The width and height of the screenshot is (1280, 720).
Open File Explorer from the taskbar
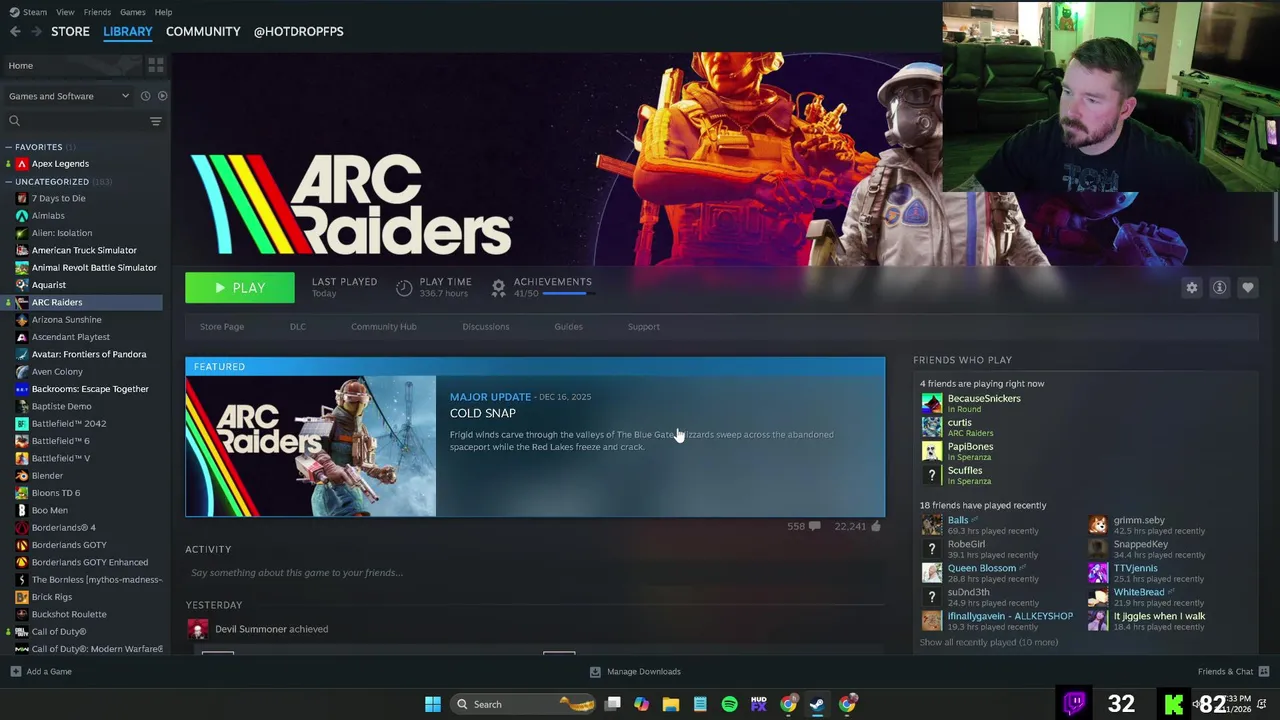pos(671,704)
